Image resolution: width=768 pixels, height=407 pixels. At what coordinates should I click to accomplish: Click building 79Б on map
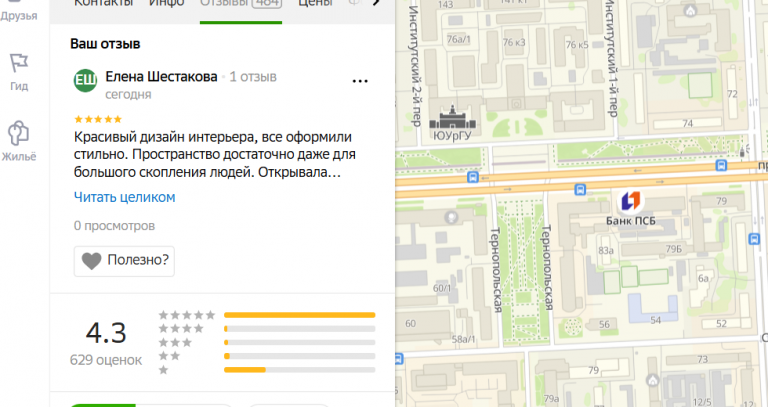tap(673, 249)
